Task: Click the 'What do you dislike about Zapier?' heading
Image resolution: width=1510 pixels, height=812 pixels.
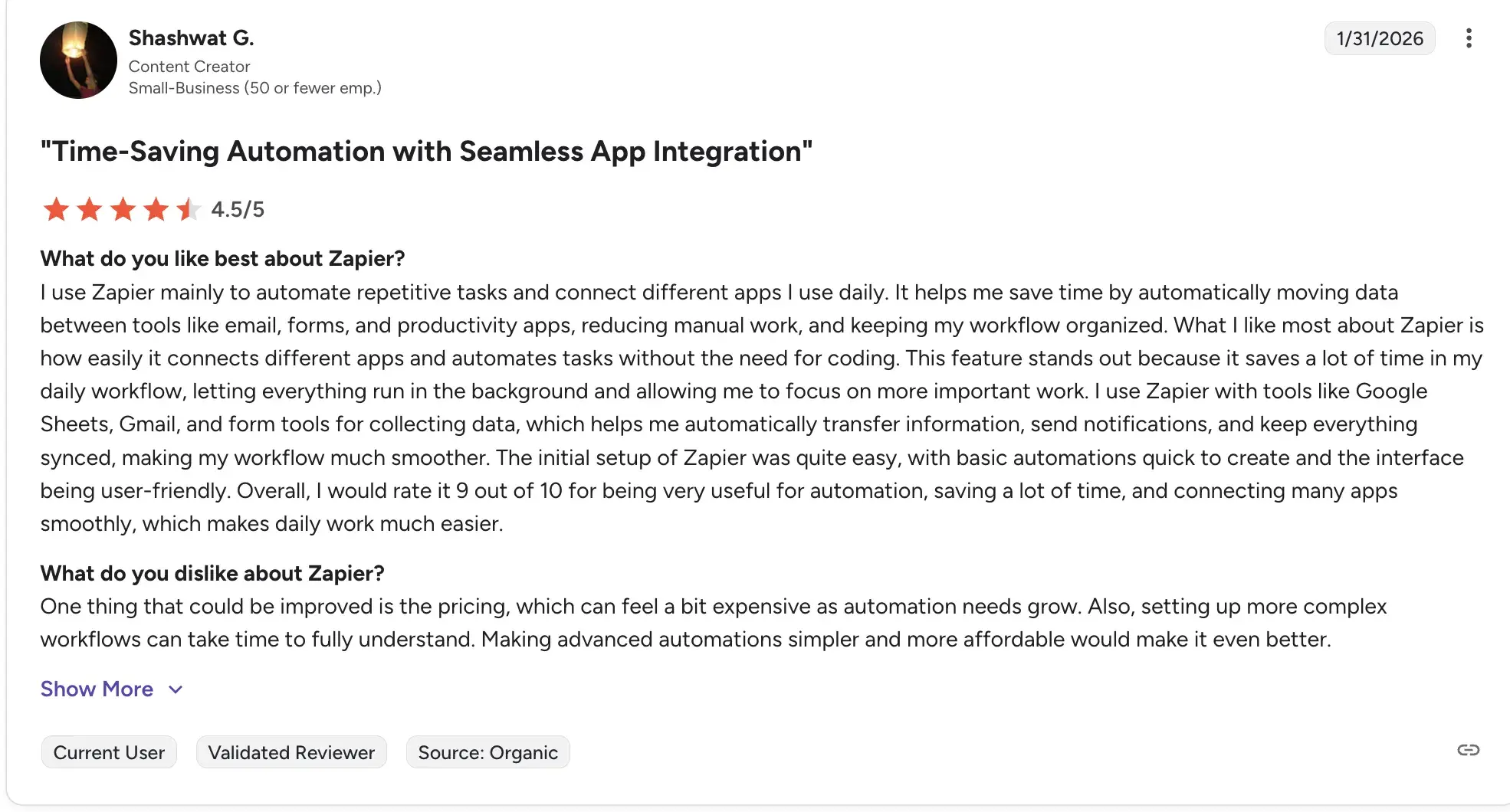Action: 212,574
